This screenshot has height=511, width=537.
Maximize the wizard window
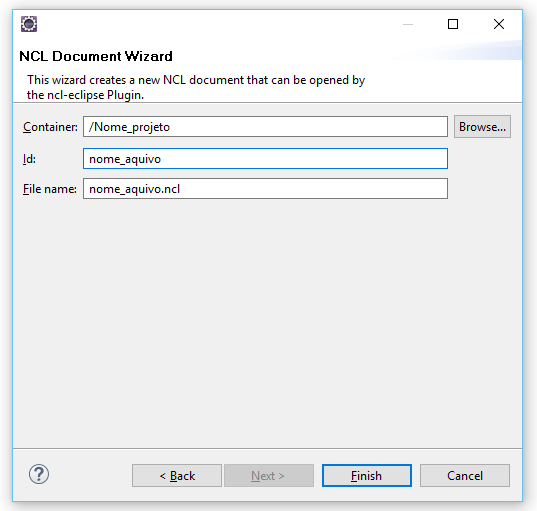coord(453,24)
